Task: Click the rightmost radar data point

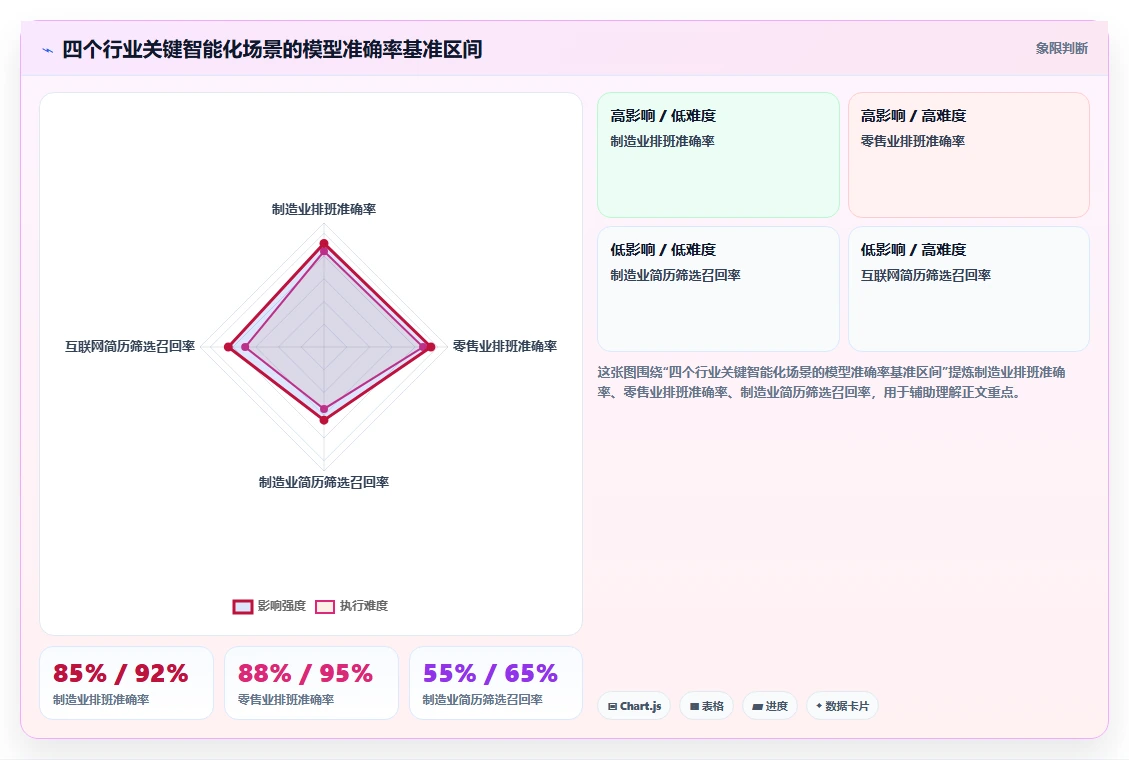Action: [431, 347]
